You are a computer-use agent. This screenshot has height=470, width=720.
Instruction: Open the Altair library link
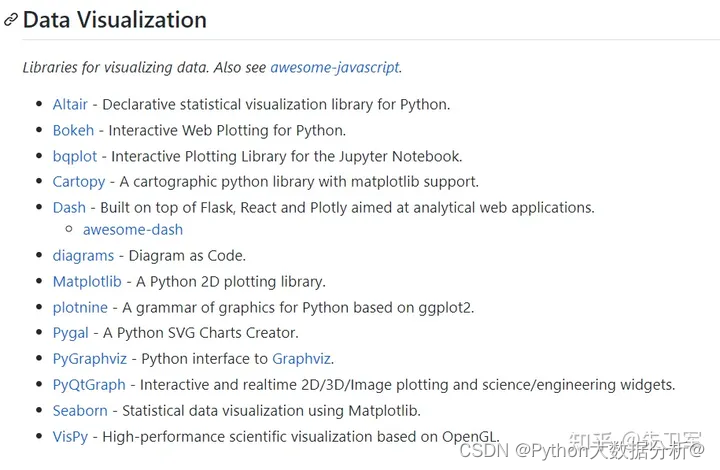pos(70,105)
